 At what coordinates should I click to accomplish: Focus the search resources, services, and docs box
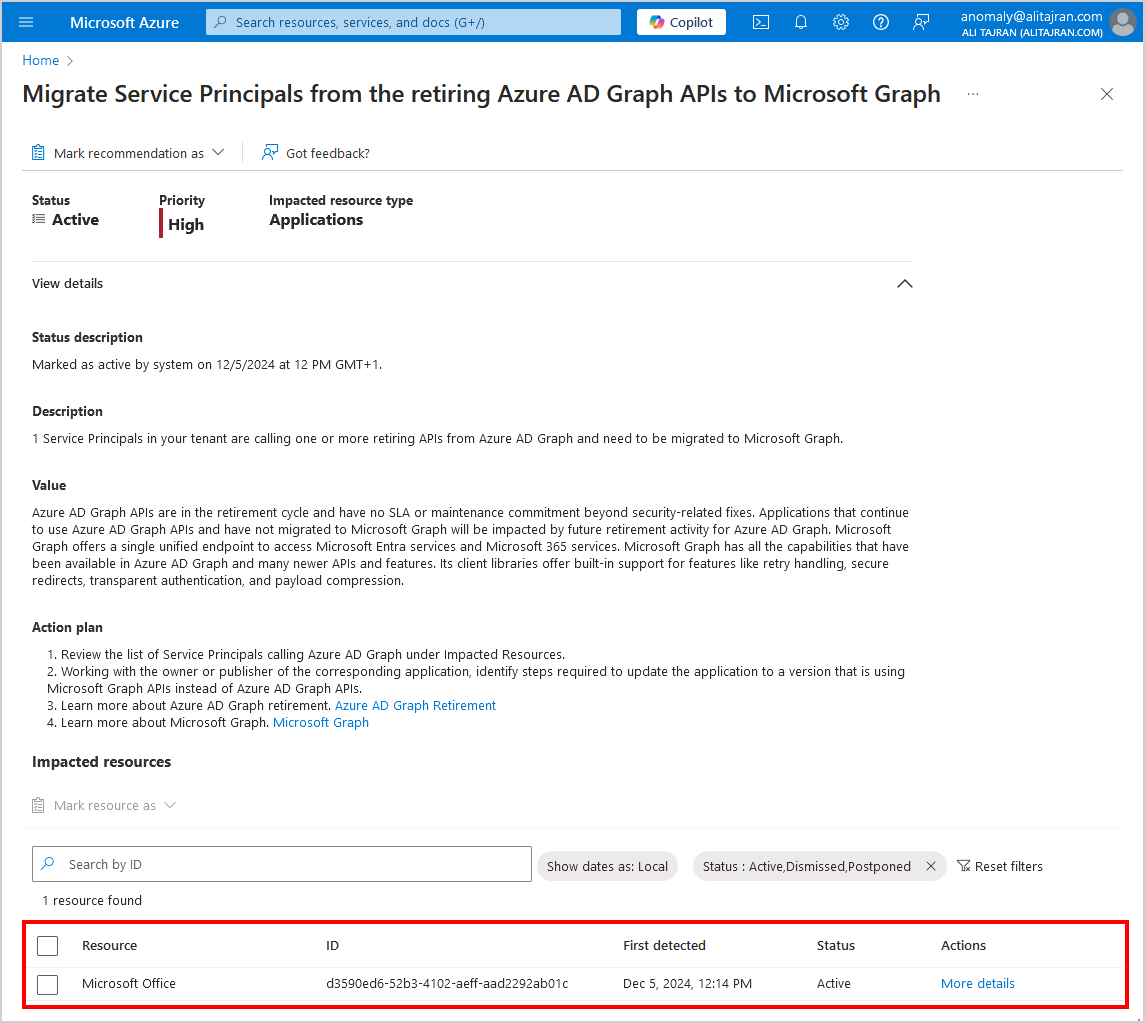click(x=413, y=22)
